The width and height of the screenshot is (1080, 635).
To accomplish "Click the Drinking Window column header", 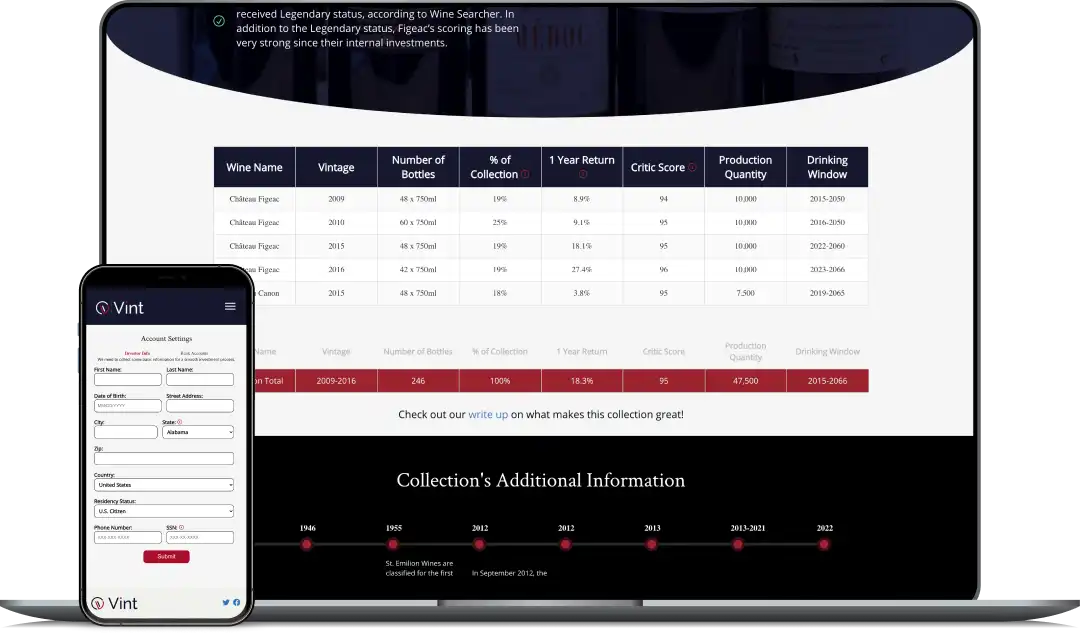I will (827, 167).
